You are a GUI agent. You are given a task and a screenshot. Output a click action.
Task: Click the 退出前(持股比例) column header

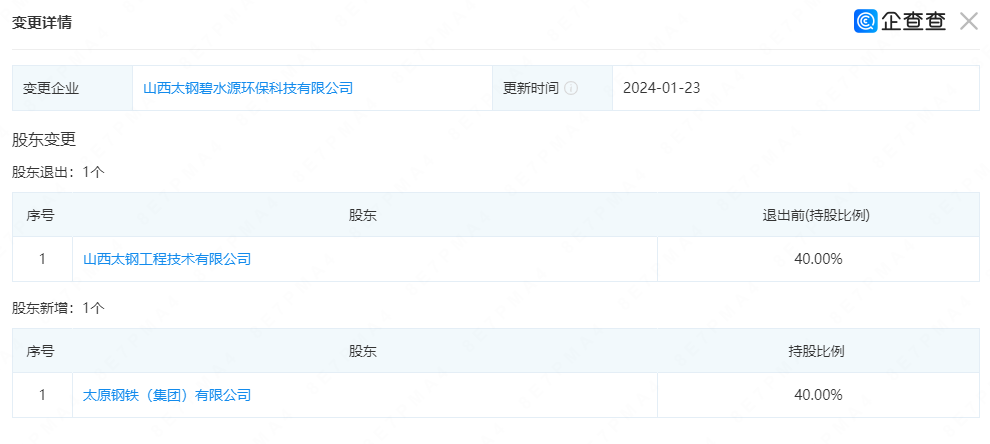click(818, 215)
